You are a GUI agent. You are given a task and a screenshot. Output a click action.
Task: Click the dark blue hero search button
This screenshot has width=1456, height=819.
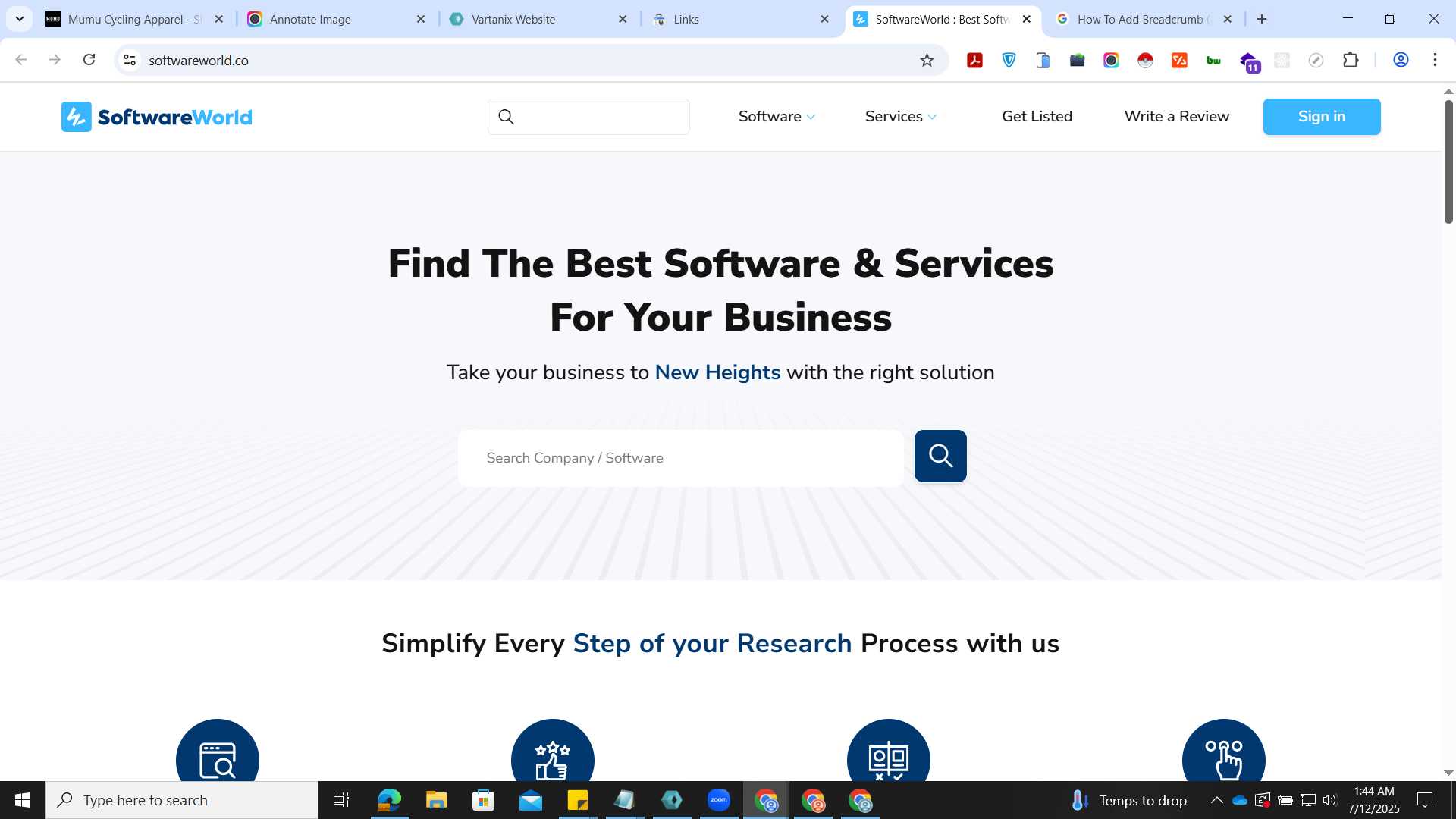(940, 456)
